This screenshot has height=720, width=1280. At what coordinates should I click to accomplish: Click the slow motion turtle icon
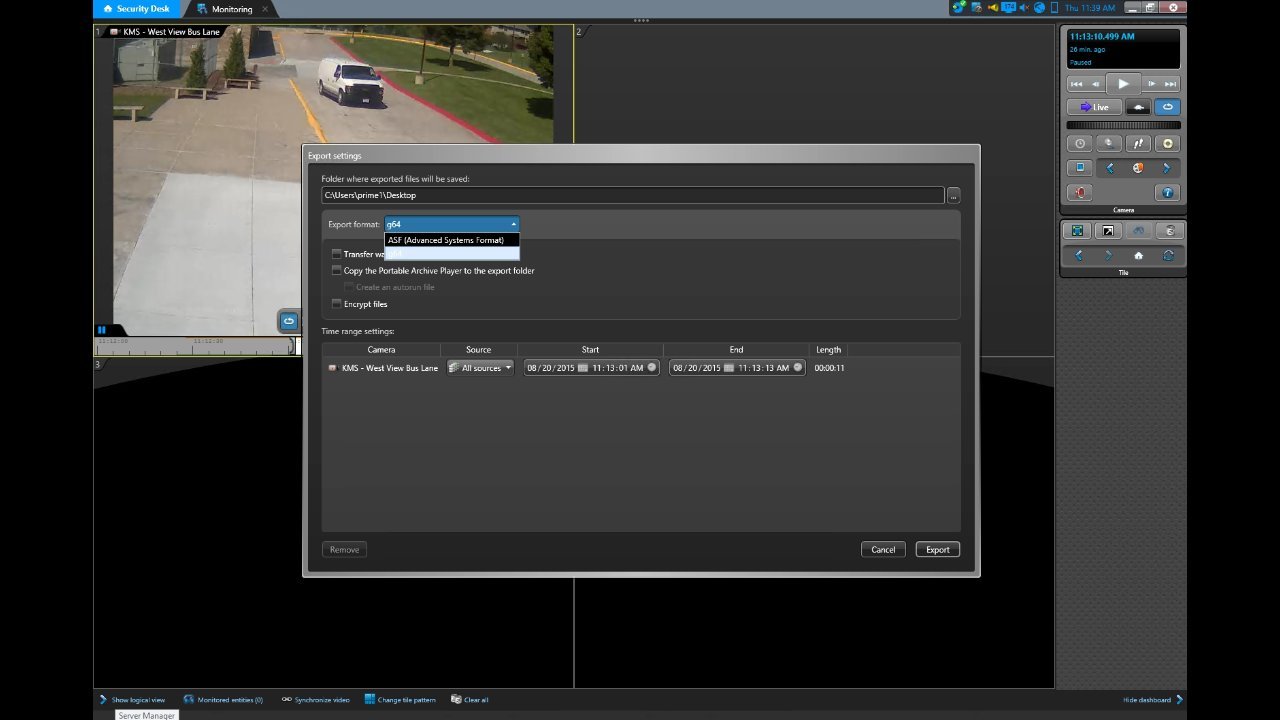pyautogui.click(x=1137, y=107)
